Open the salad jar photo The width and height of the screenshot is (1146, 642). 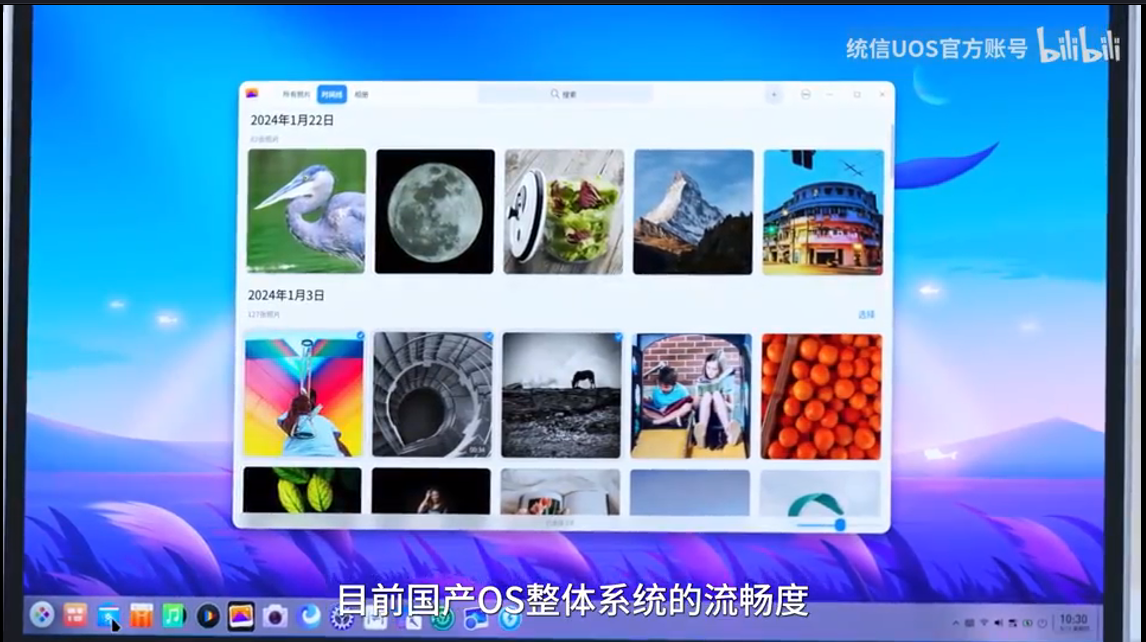coord(563,212)
